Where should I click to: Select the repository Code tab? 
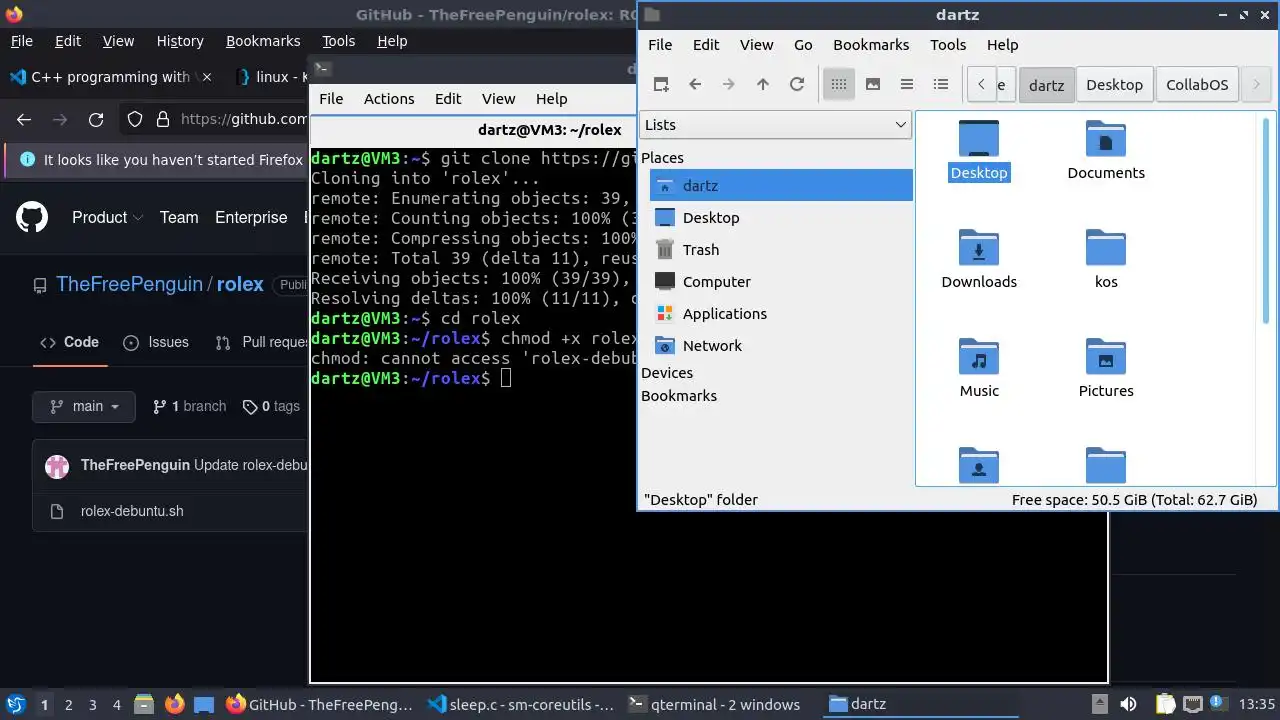click(x=69, y=342)
